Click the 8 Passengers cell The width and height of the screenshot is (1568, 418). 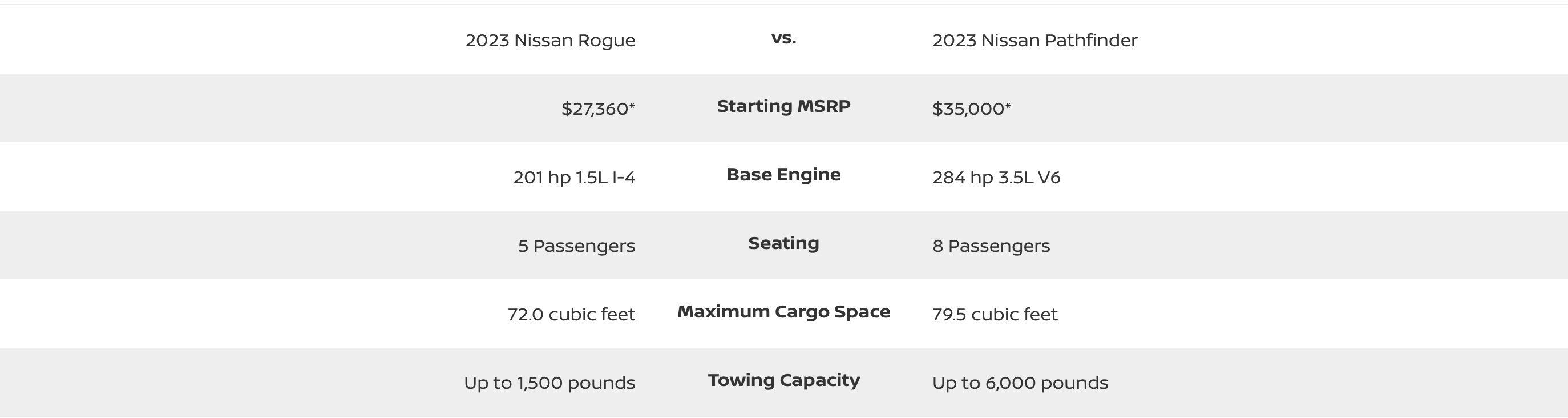991,246
